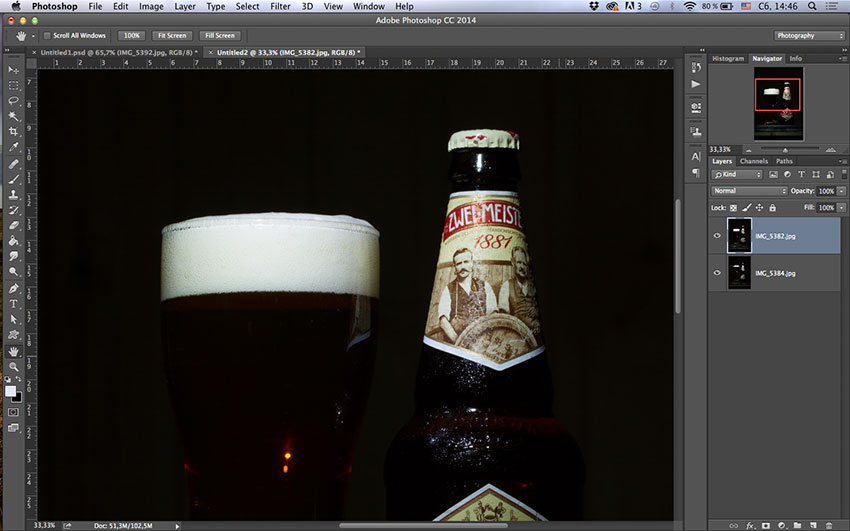Toggle Quick Mask mode
The image size is (850, 531).
[x=14, y=412]
